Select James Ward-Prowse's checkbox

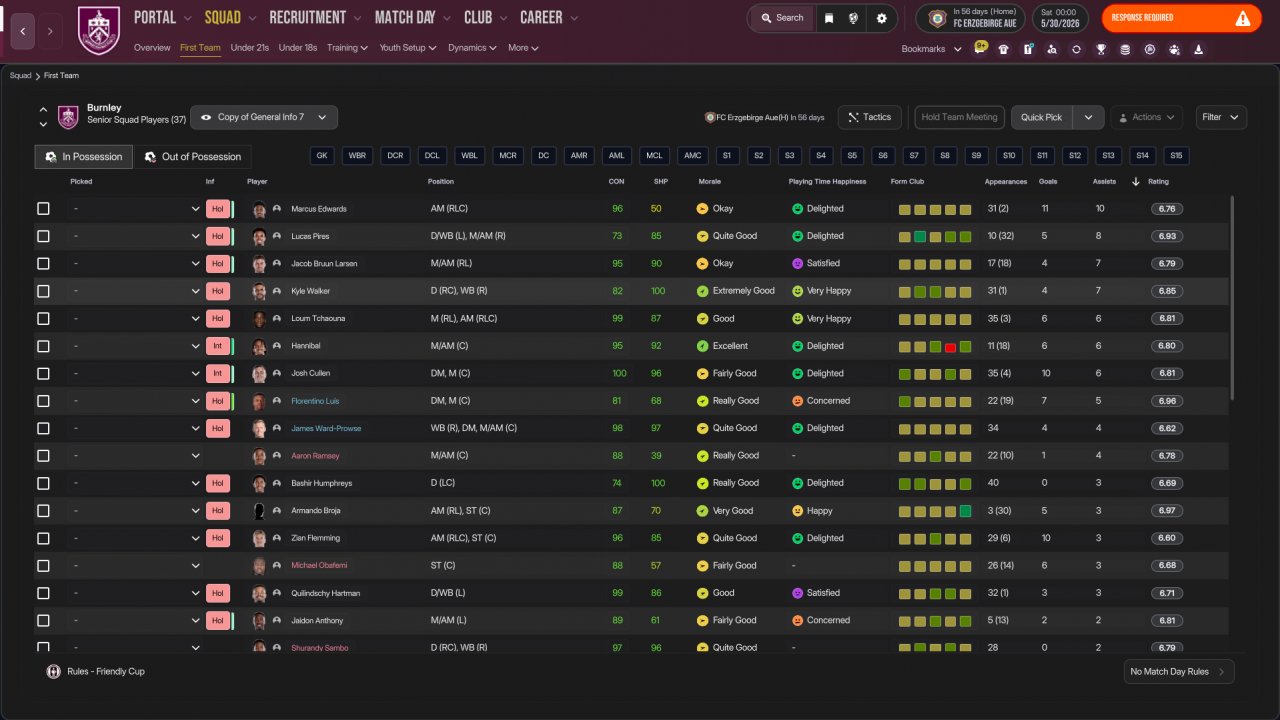pyautogui.click(x=43, y=428)
